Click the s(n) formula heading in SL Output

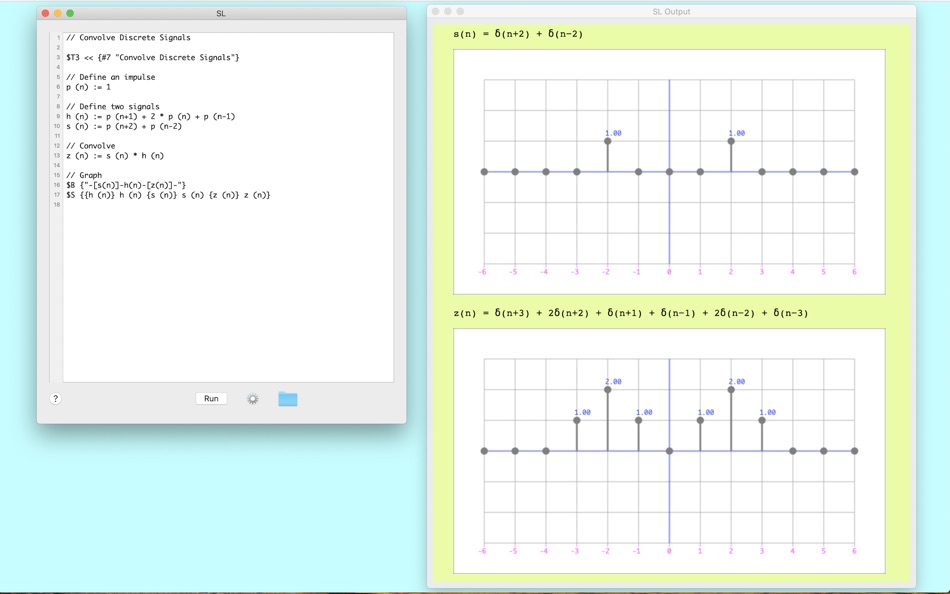518,34
